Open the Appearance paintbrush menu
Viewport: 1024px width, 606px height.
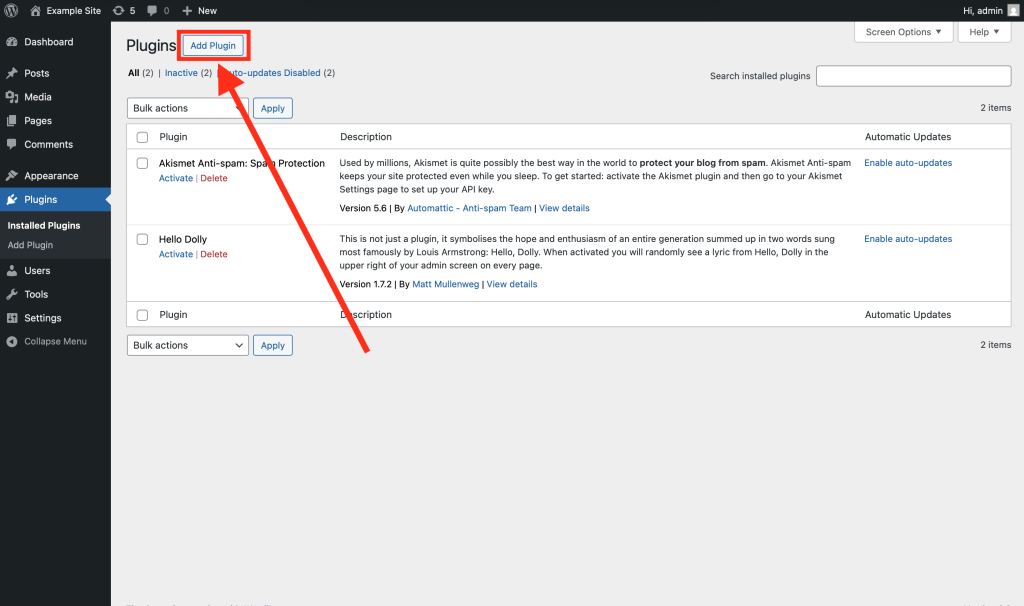12,175
